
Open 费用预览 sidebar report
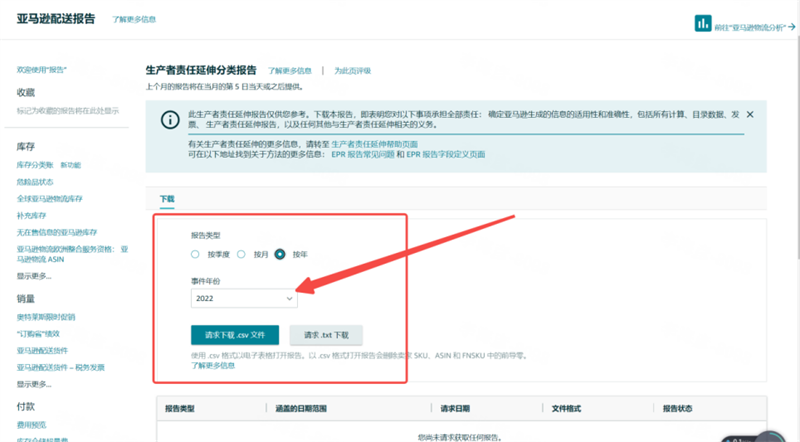click(31, 425)
